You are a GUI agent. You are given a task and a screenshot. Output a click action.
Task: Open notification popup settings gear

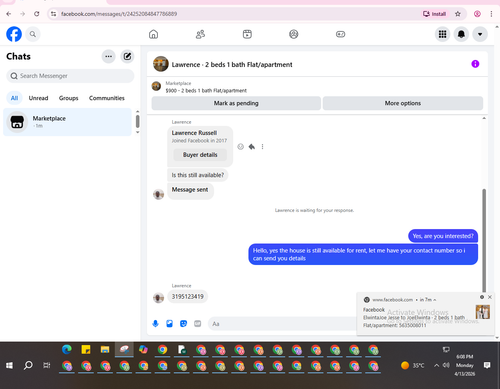pyautogui.click(x=482, y=297)
